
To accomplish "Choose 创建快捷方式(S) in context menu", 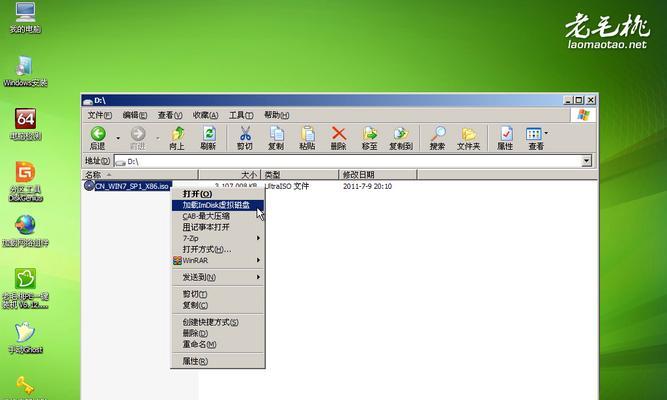I will click(x=218, y=323).
